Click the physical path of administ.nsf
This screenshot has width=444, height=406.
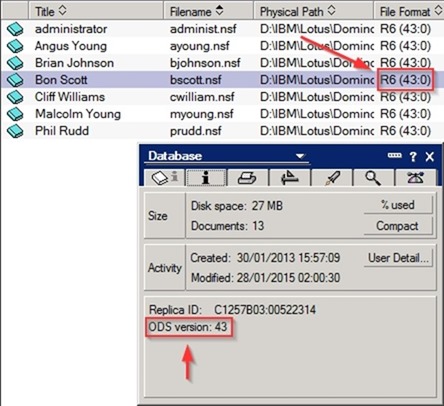click(317, 29)
